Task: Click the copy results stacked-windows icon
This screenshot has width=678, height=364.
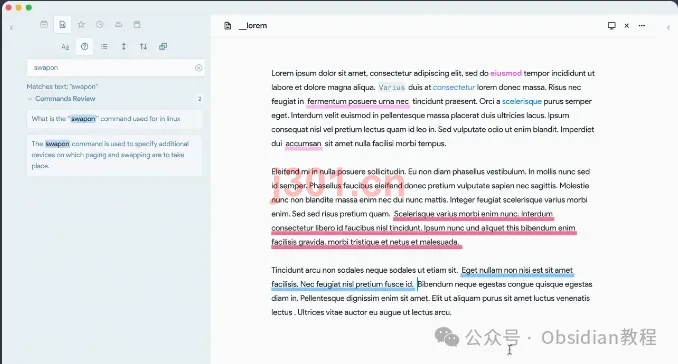Action: (163, 46)
